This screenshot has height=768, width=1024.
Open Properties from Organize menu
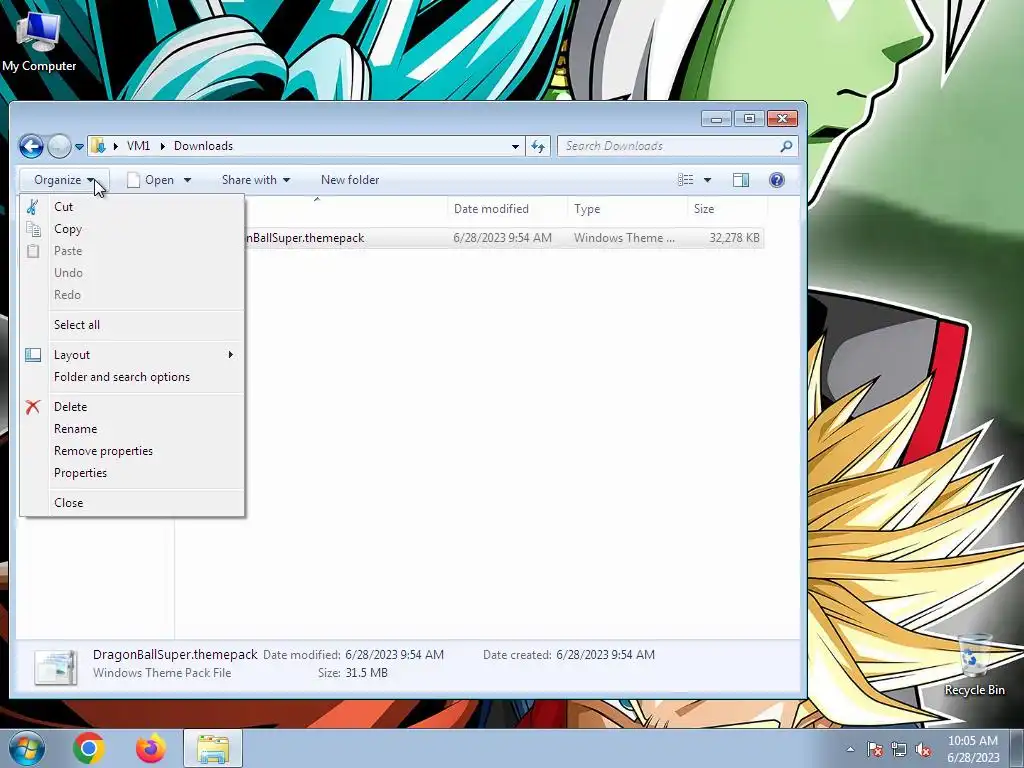[133, 473]
